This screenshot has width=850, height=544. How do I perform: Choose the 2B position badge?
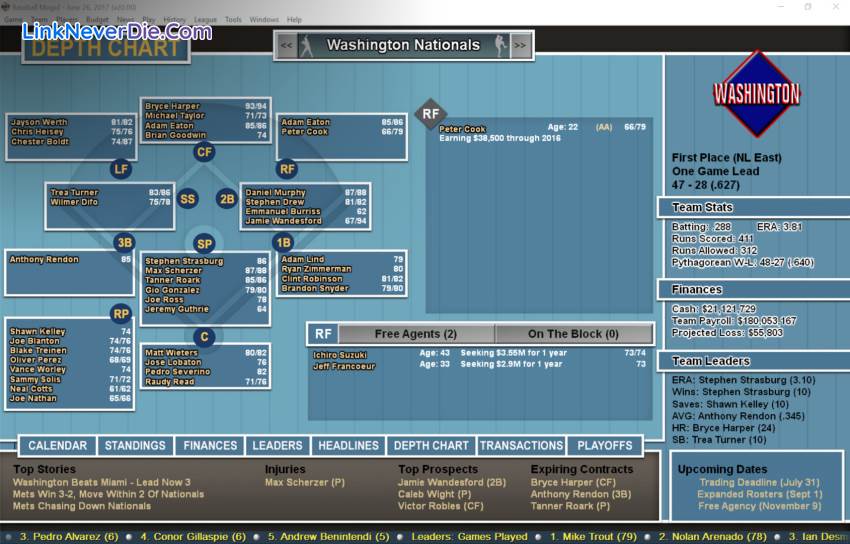[x=227, y=199]
